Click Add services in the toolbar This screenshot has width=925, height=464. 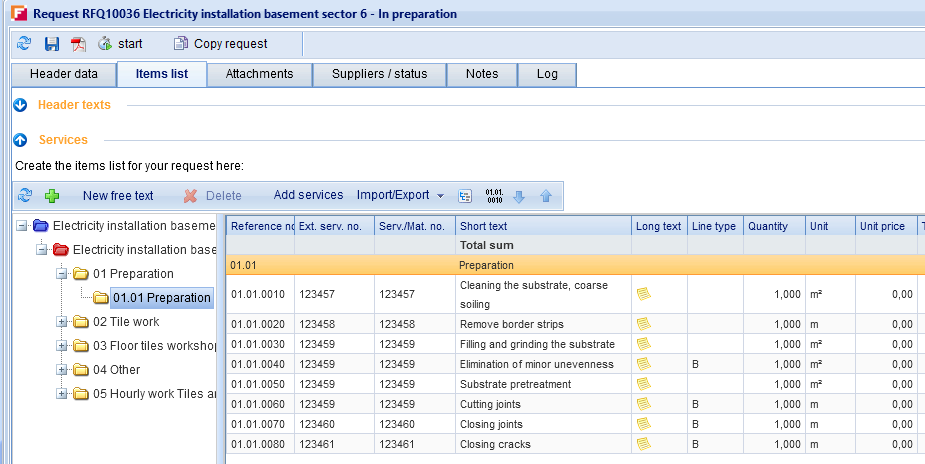(x=308, y=196)
